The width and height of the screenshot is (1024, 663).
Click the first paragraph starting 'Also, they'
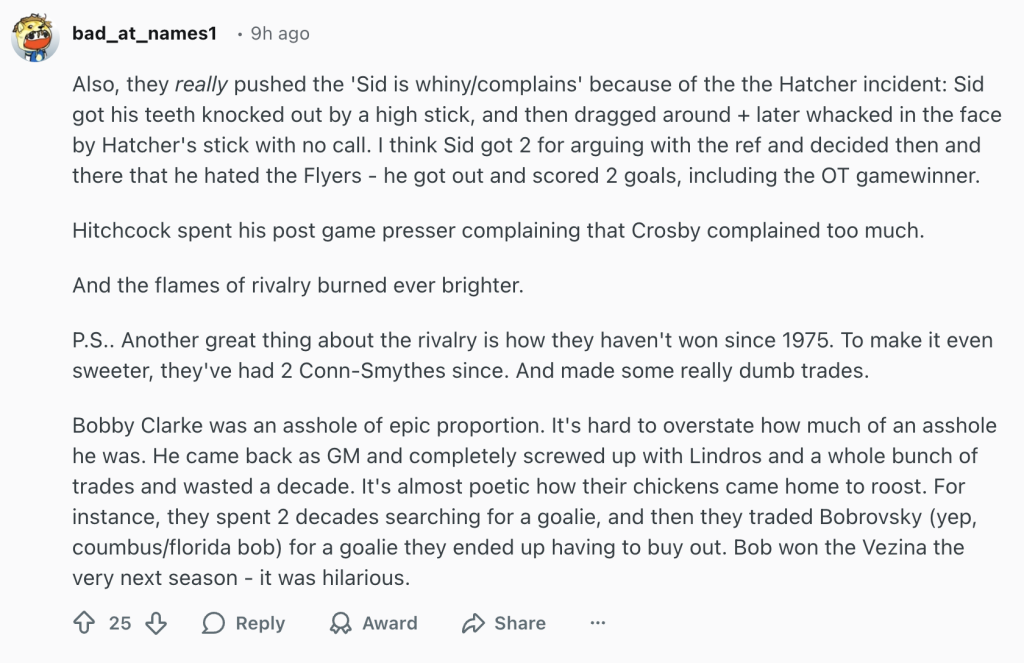point(536,130)
